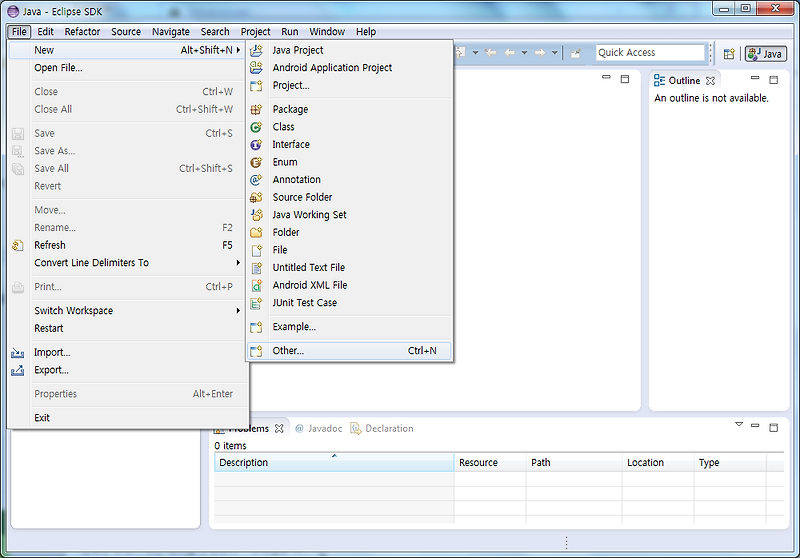Select New in the File menu

tap(128, 50)
